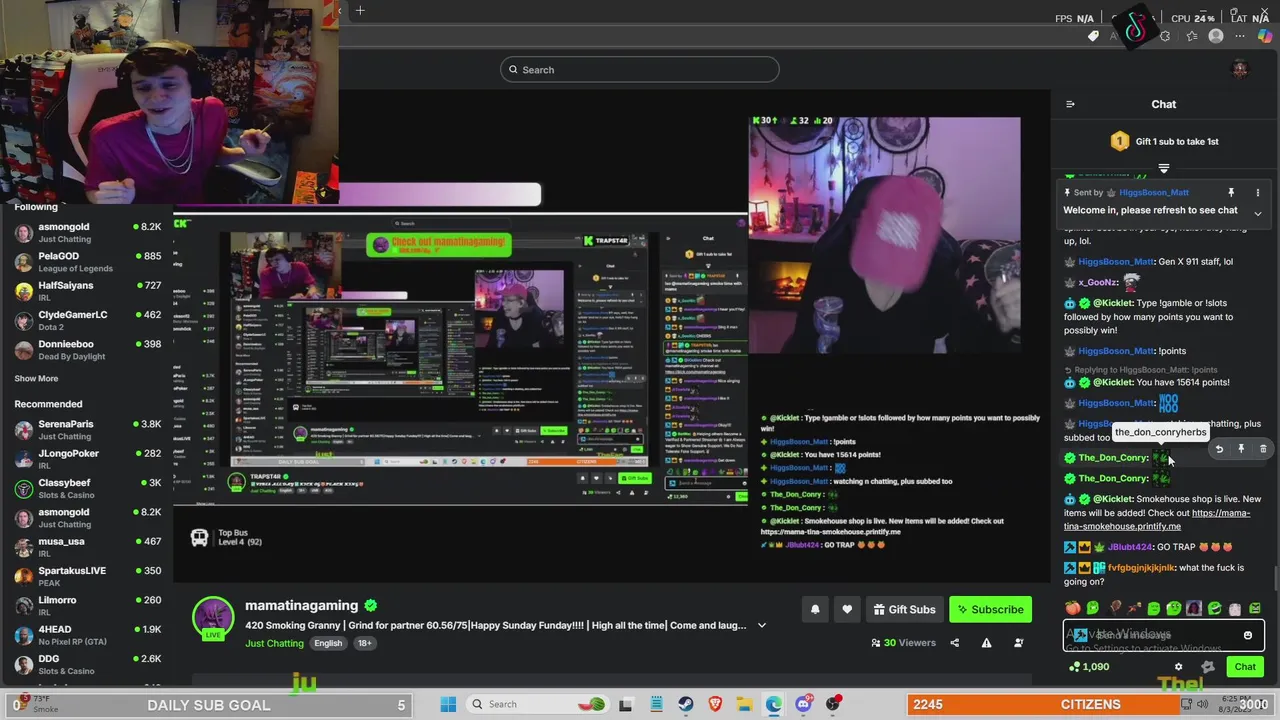The height and width of the screenshot is (720, 1280).
Task: Report the stream using warning icon
Action: 986,643
